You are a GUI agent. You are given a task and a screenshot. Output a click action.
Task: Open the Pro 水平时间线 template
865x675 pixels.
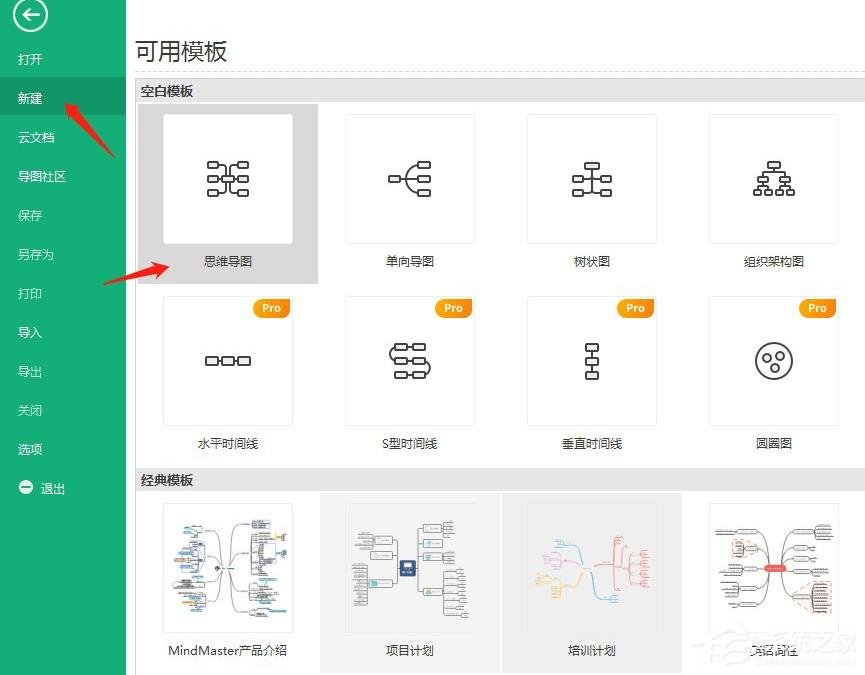pos(227,360)
